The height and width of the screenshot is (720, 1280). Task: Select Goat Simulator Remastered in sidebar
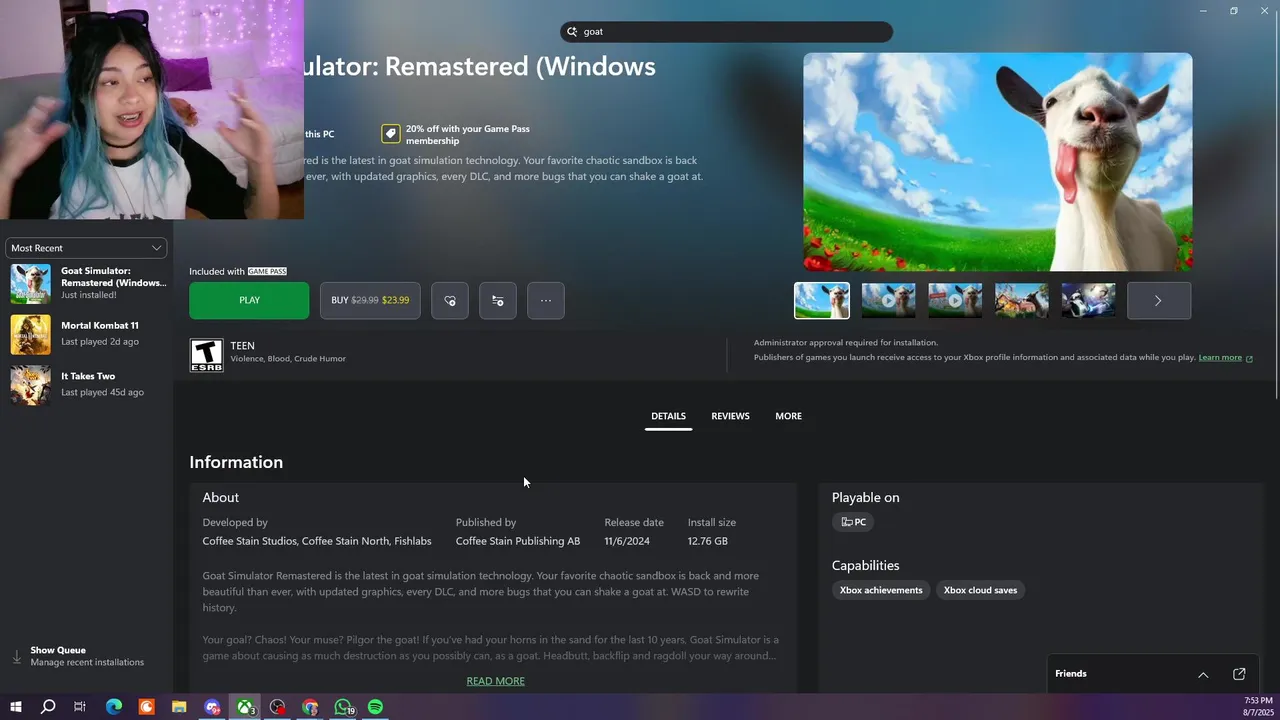[x=87, y=283]
